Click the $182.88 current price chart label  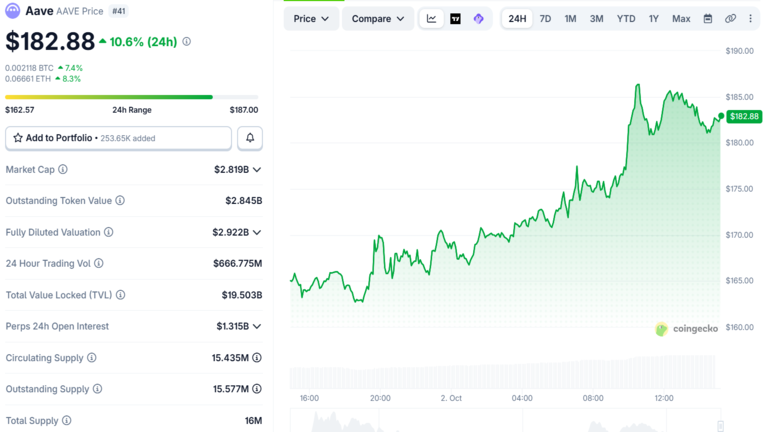point(744,116)
